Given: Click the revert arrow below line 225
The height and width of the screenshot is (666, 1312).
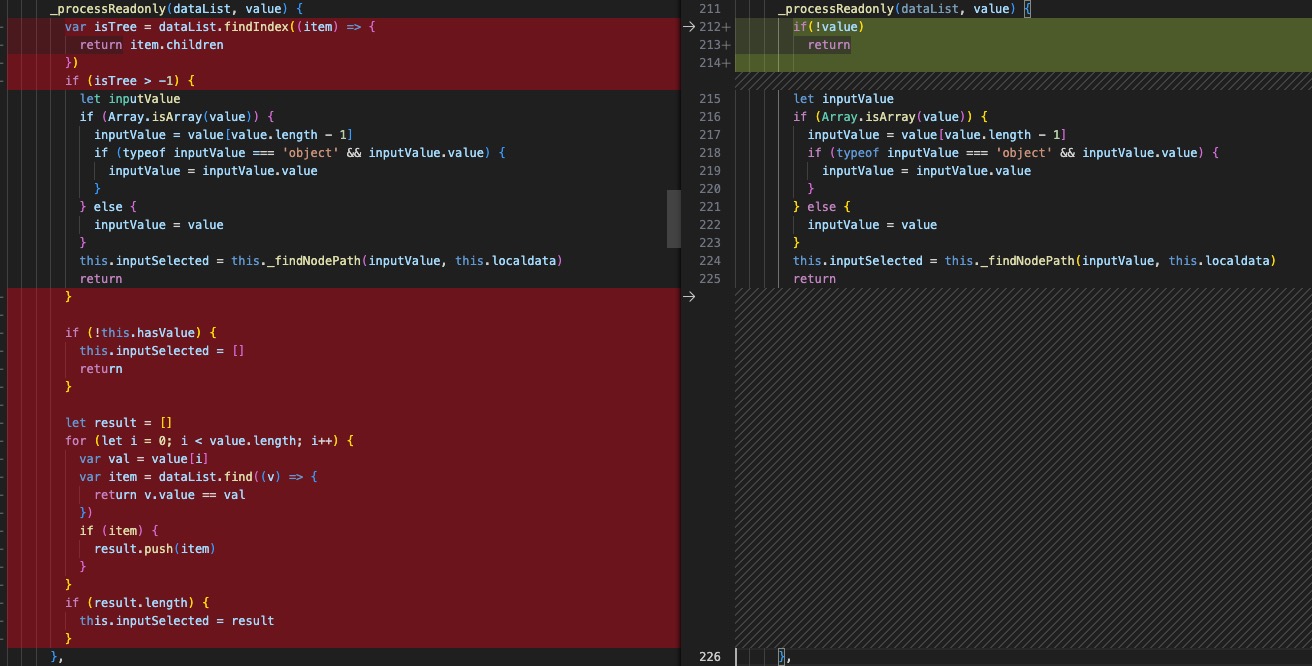Looking at the screenshot, I should 688,297.
